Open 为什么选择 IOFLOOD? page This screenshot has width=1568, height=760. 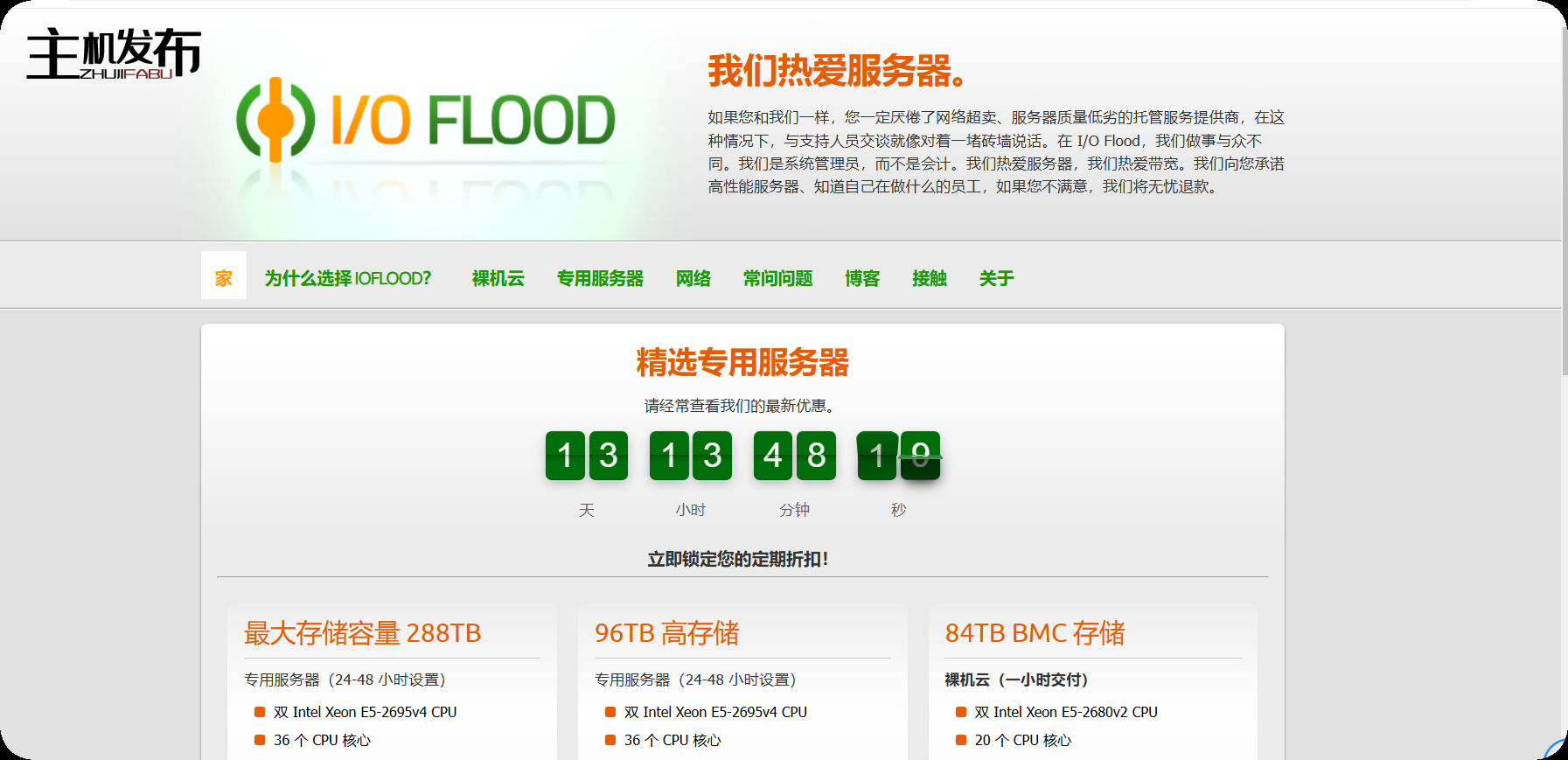347,278
